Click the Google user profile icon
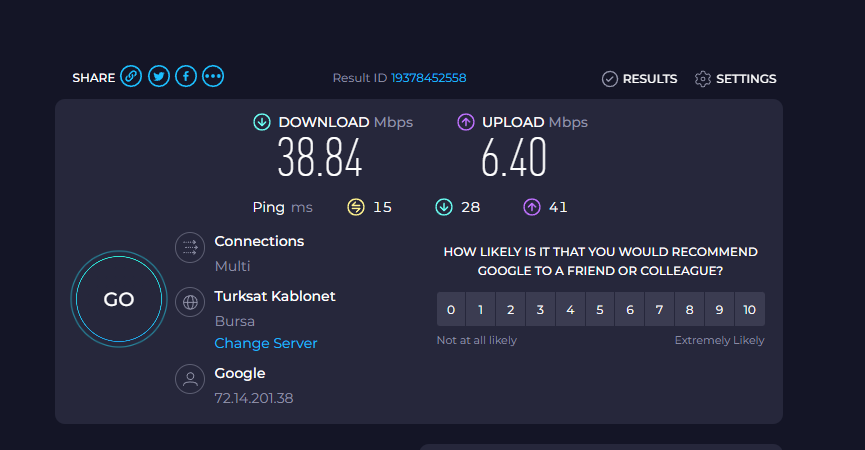 click(190, 379)
